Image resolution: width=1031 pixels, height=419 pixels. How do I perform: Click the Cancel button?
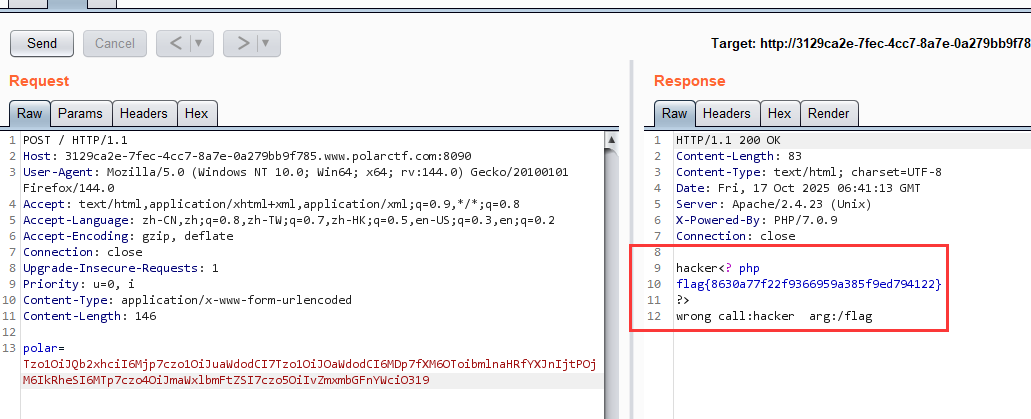coord(115,43)
